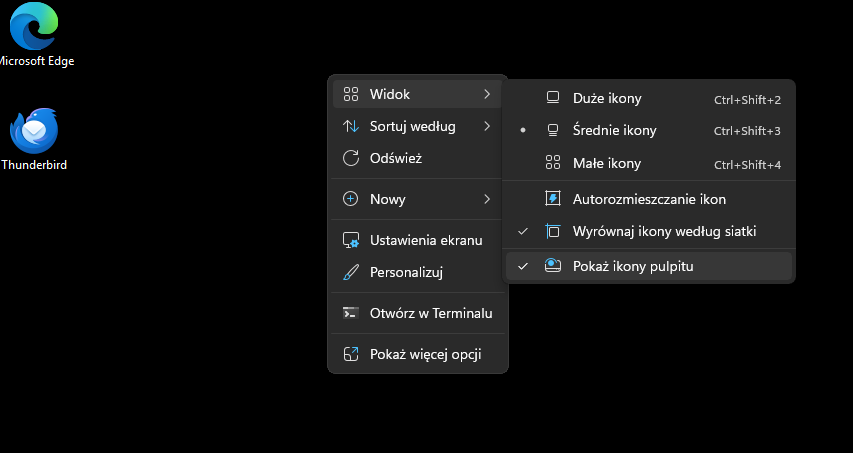Select the Thunderbird desktop icon

pyautogui.click(x=34, y=132)
